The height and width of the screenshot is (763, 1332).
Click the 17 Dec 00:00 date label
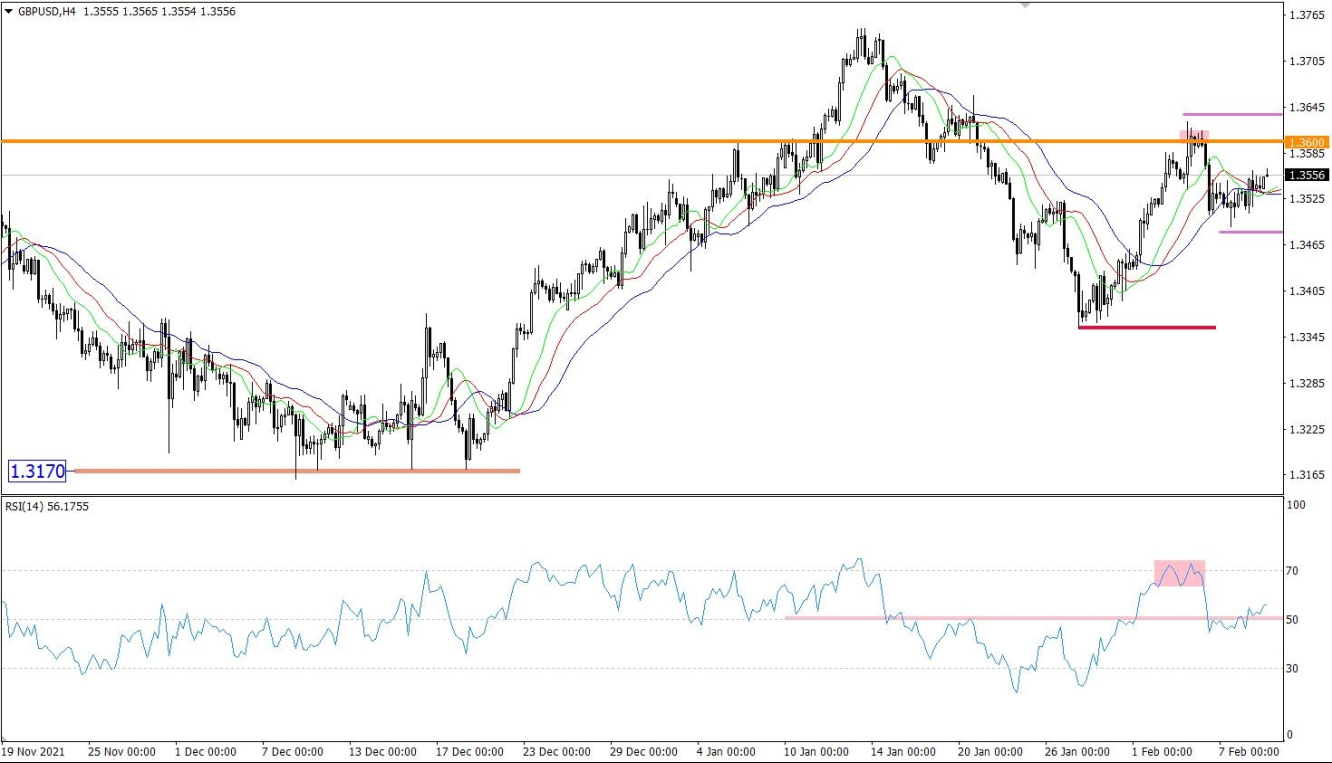click(x=469, y=751)
